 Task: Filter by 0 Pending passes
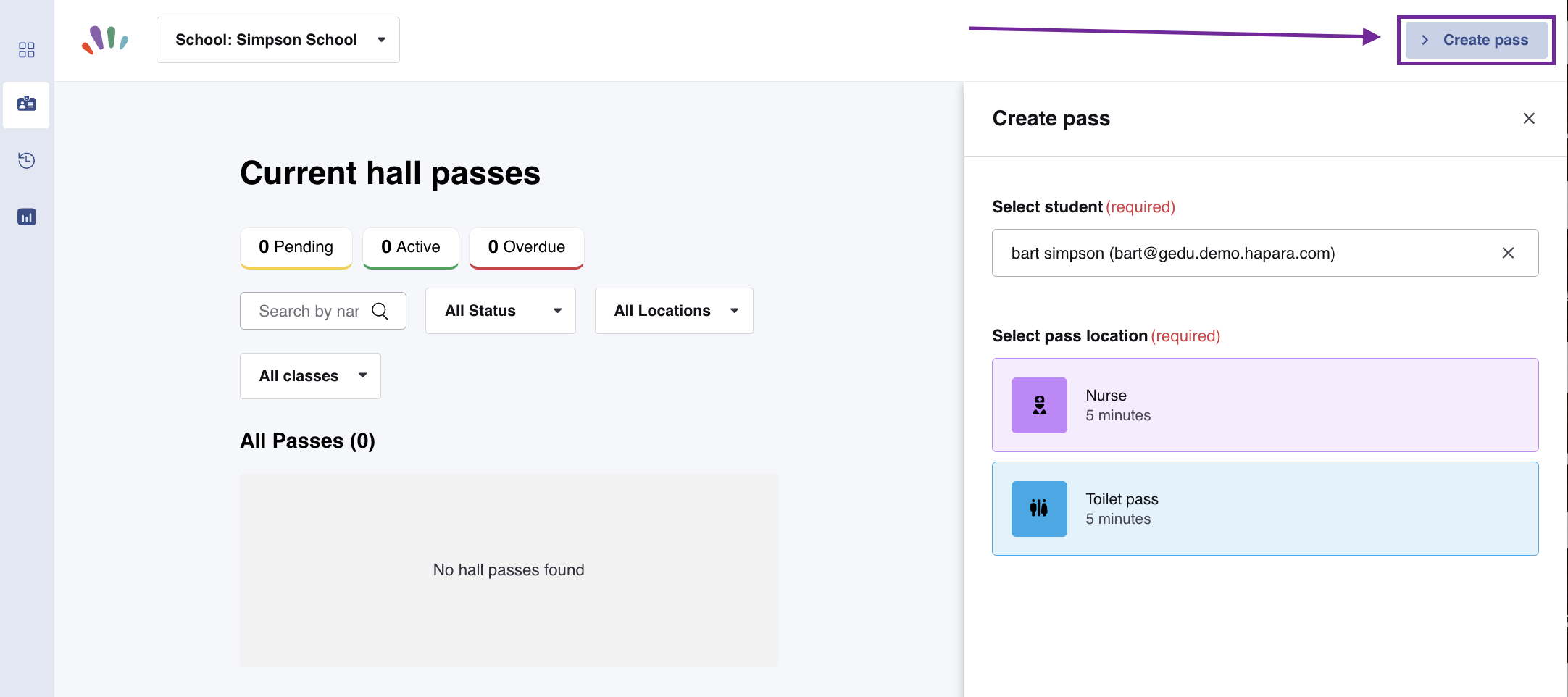296,248
